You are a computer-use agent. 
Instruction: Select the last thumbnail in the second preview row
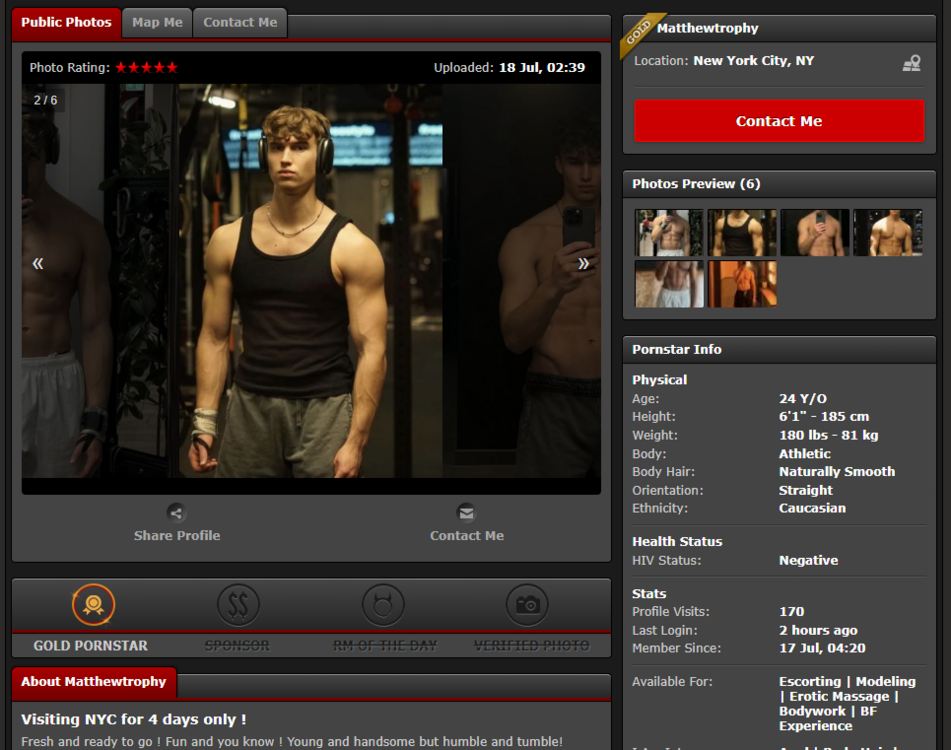742,284
